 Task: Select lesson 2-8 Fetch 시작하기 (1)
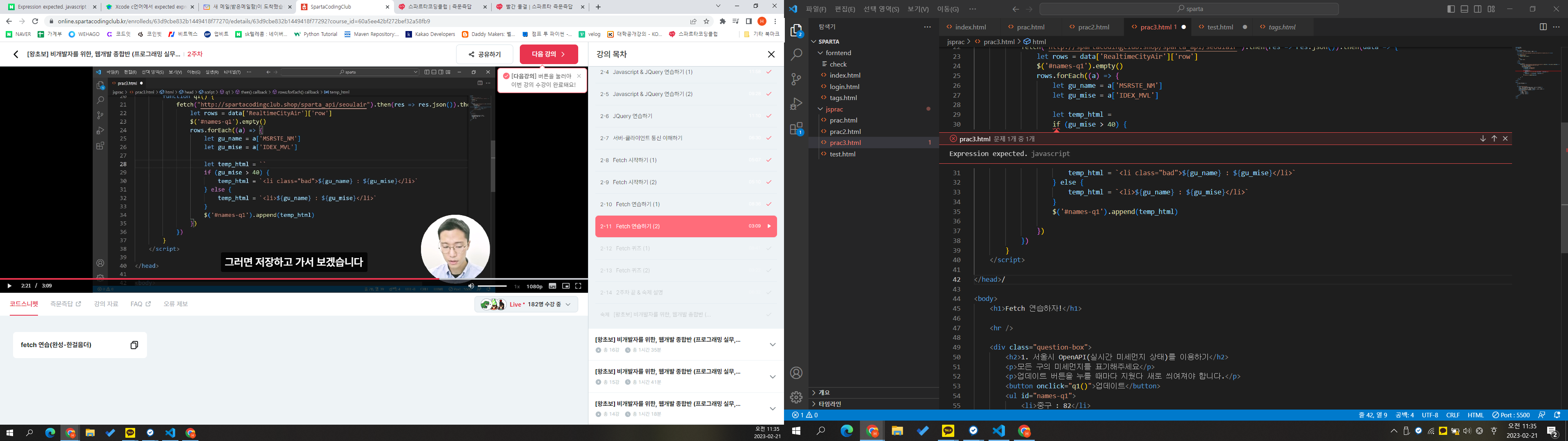click(686, 160)
